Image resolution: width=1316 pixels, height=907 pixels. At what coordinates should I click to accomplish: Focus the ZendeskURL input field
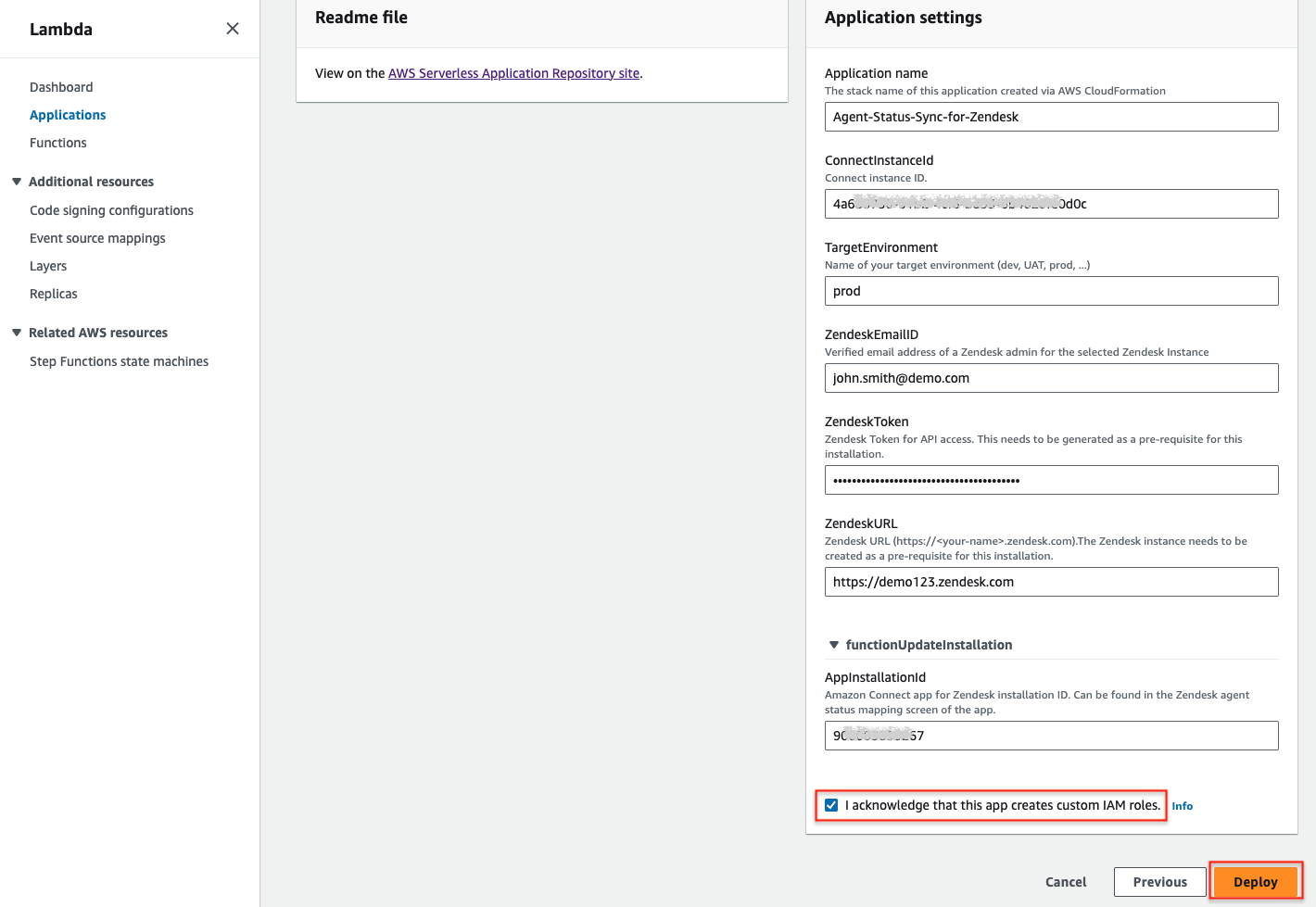pyautogui.click(x=1051, y=582)
